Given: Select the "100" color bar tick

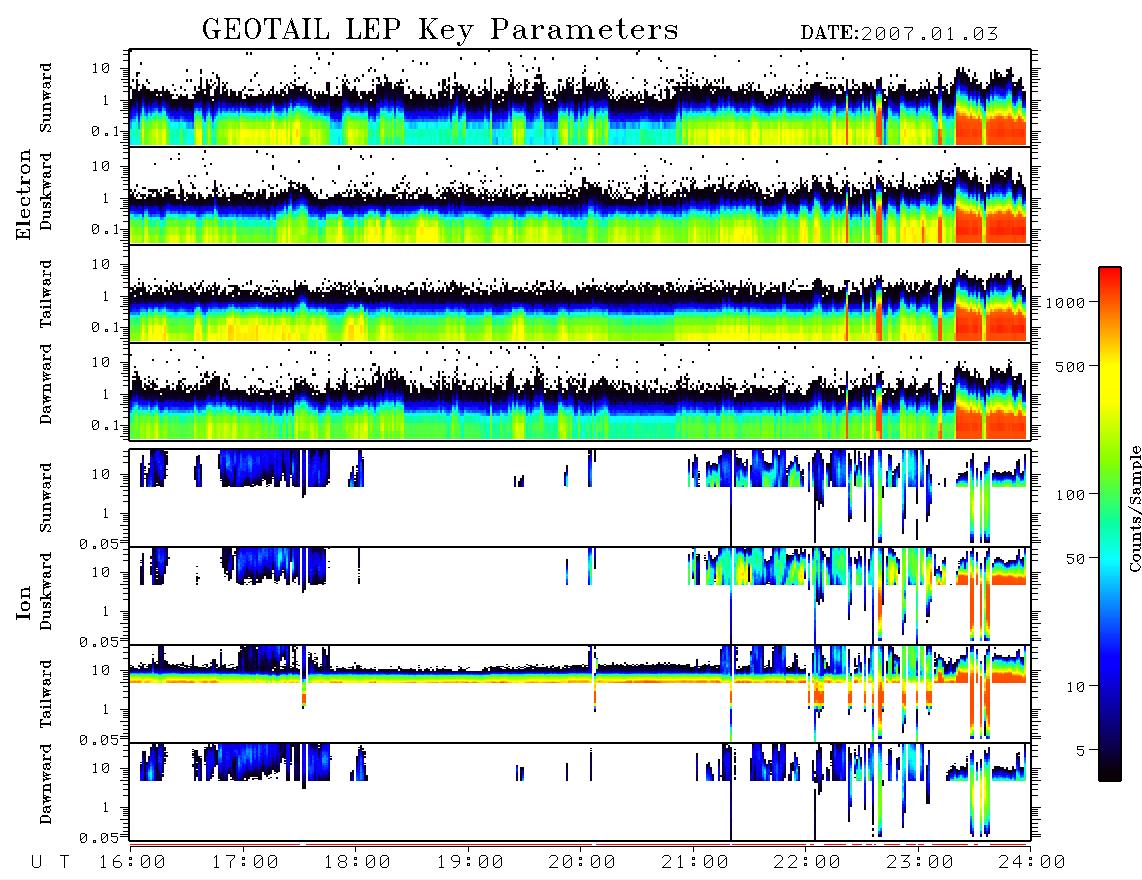Looking at the screenshot, I should pos(1071,495).
